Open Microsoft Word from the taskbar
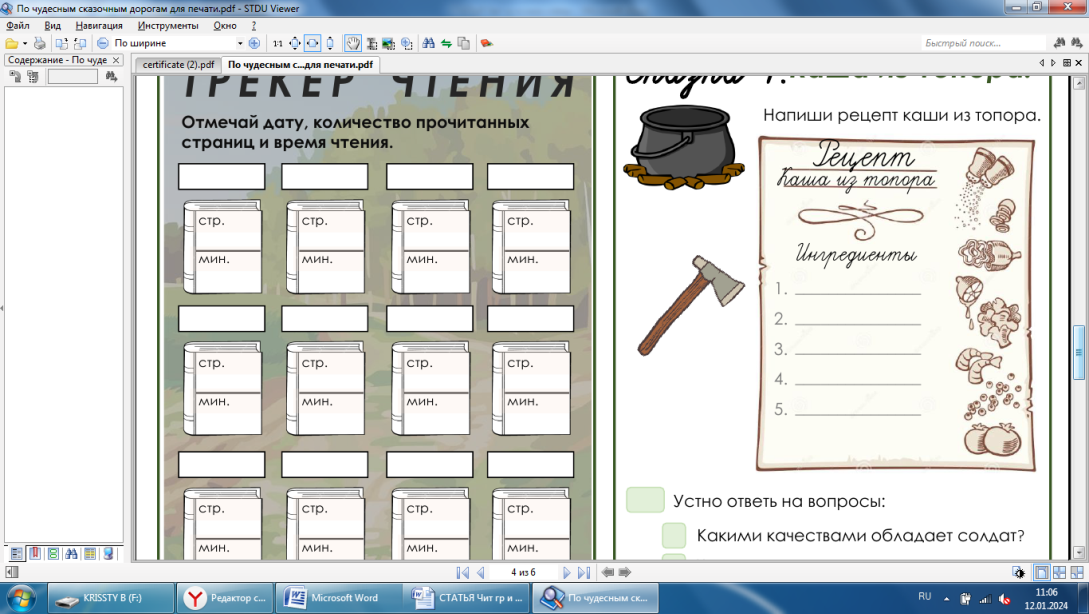 pyautogui.click(x=335, y=598)
